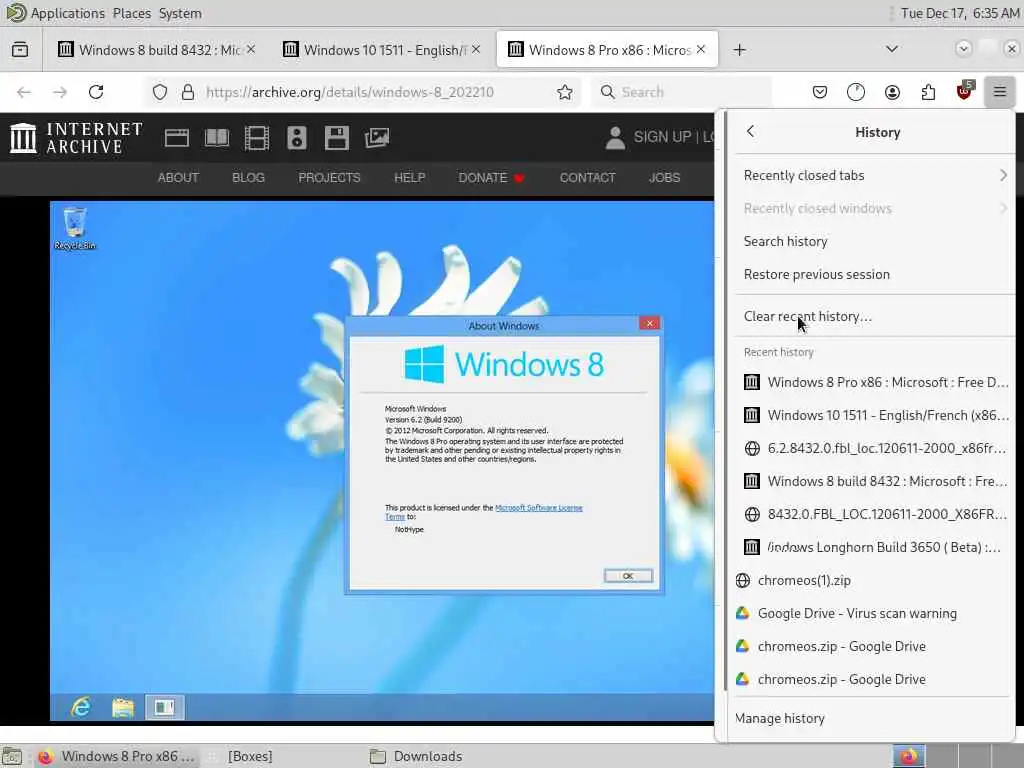Close the Windows 10 1511 tab
Image resolution: width=1024 pixels, height=768 pixels.
(476, 49)
